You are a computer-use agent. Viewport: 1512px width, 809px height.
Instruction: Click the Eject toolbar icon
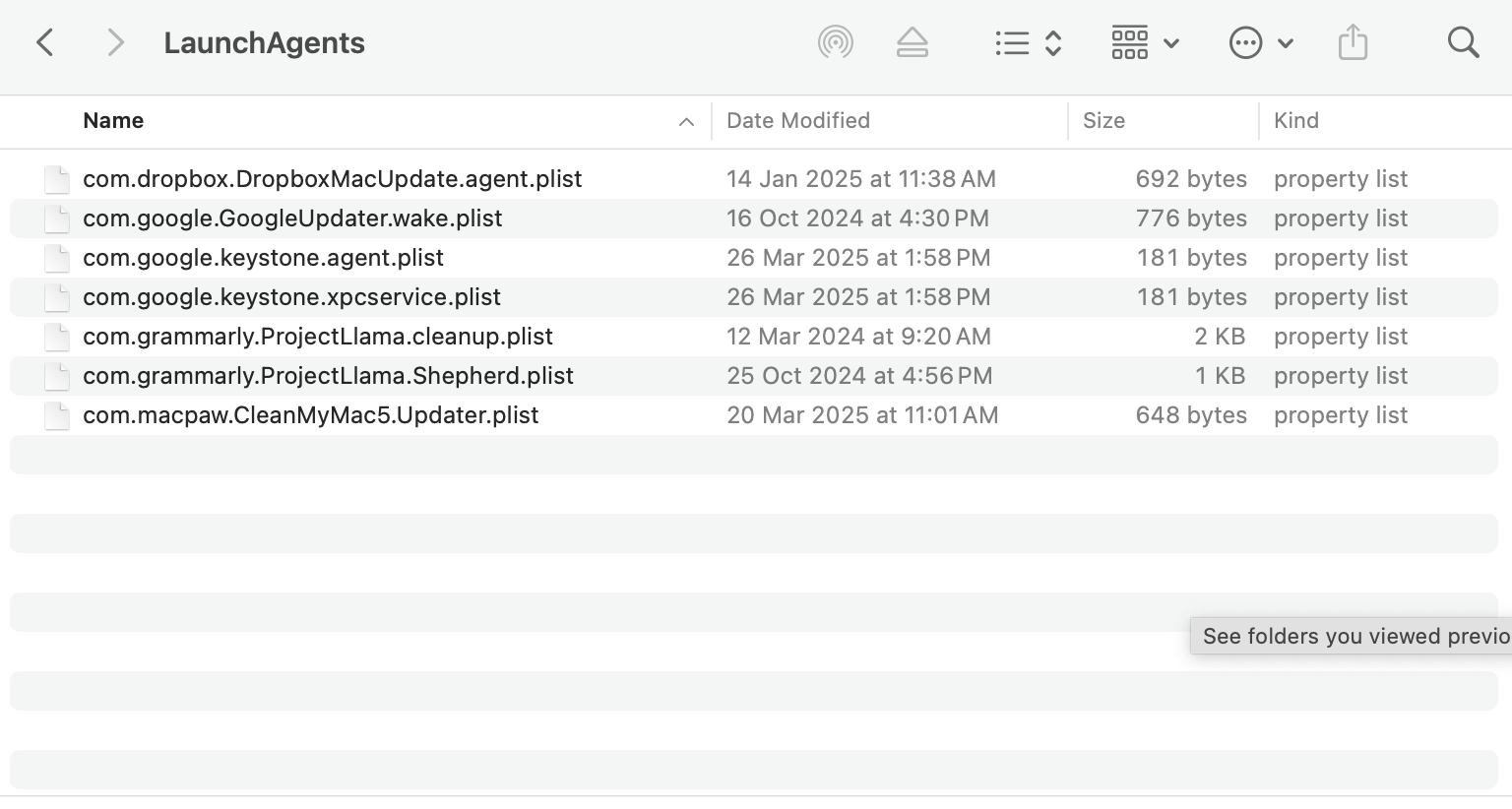pyautogui.click(x=913, y=42)
